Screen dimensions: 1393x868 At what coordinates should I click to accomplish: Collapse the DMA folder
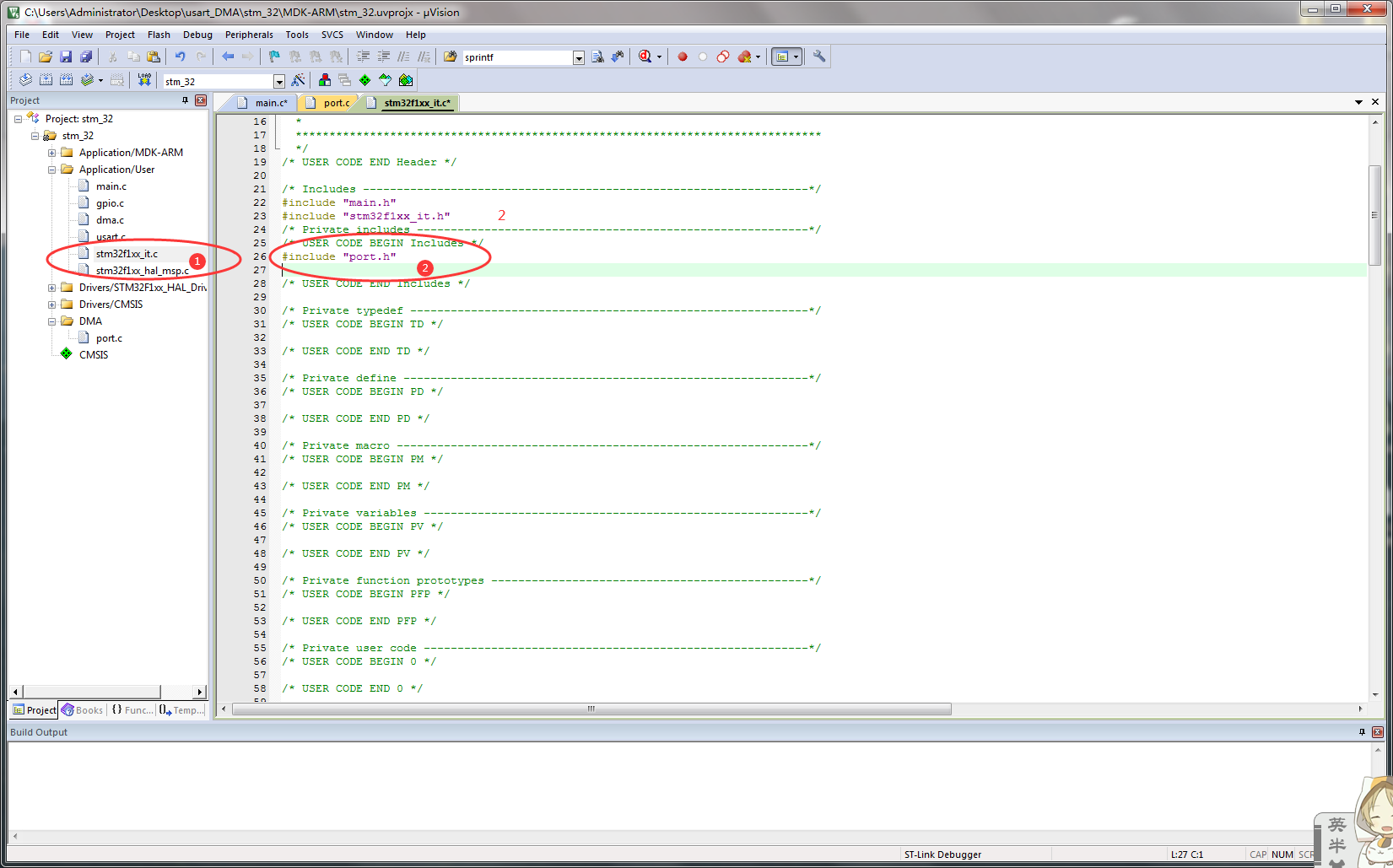(51, 321)
